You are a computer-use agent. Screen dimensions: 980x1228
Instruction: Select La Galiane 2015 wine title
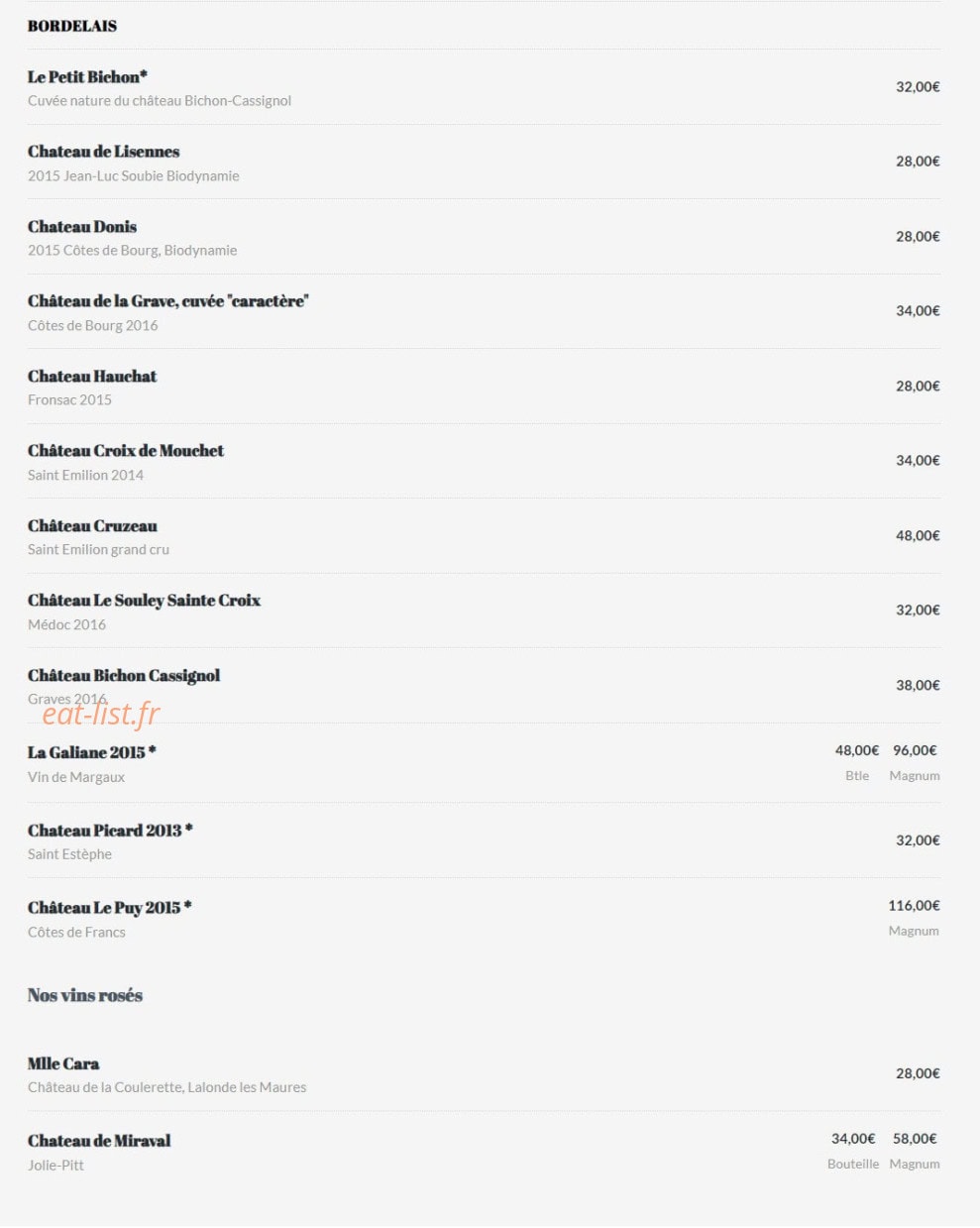[x=91, y=752]
